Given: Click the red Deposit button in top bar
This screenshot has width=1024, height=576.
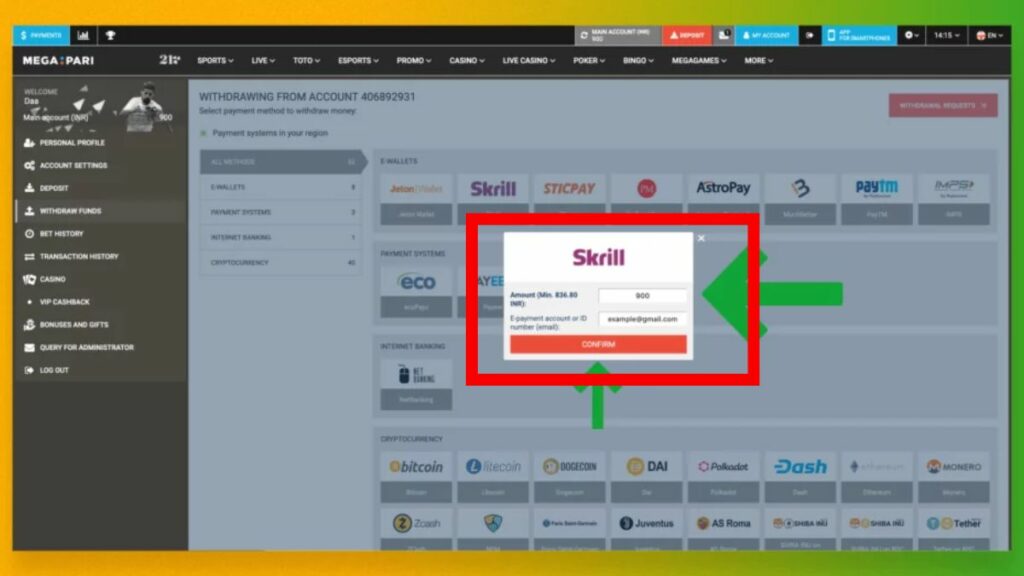Looking at the screenshot, I should tap(687, 35).
